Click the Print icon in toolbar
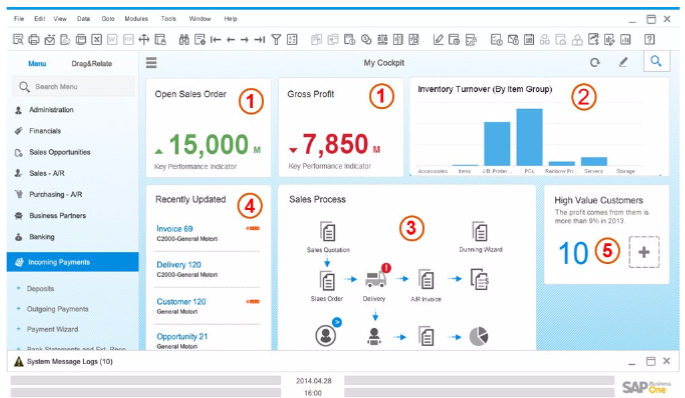 pyautogui.click(x=34, y=40)
